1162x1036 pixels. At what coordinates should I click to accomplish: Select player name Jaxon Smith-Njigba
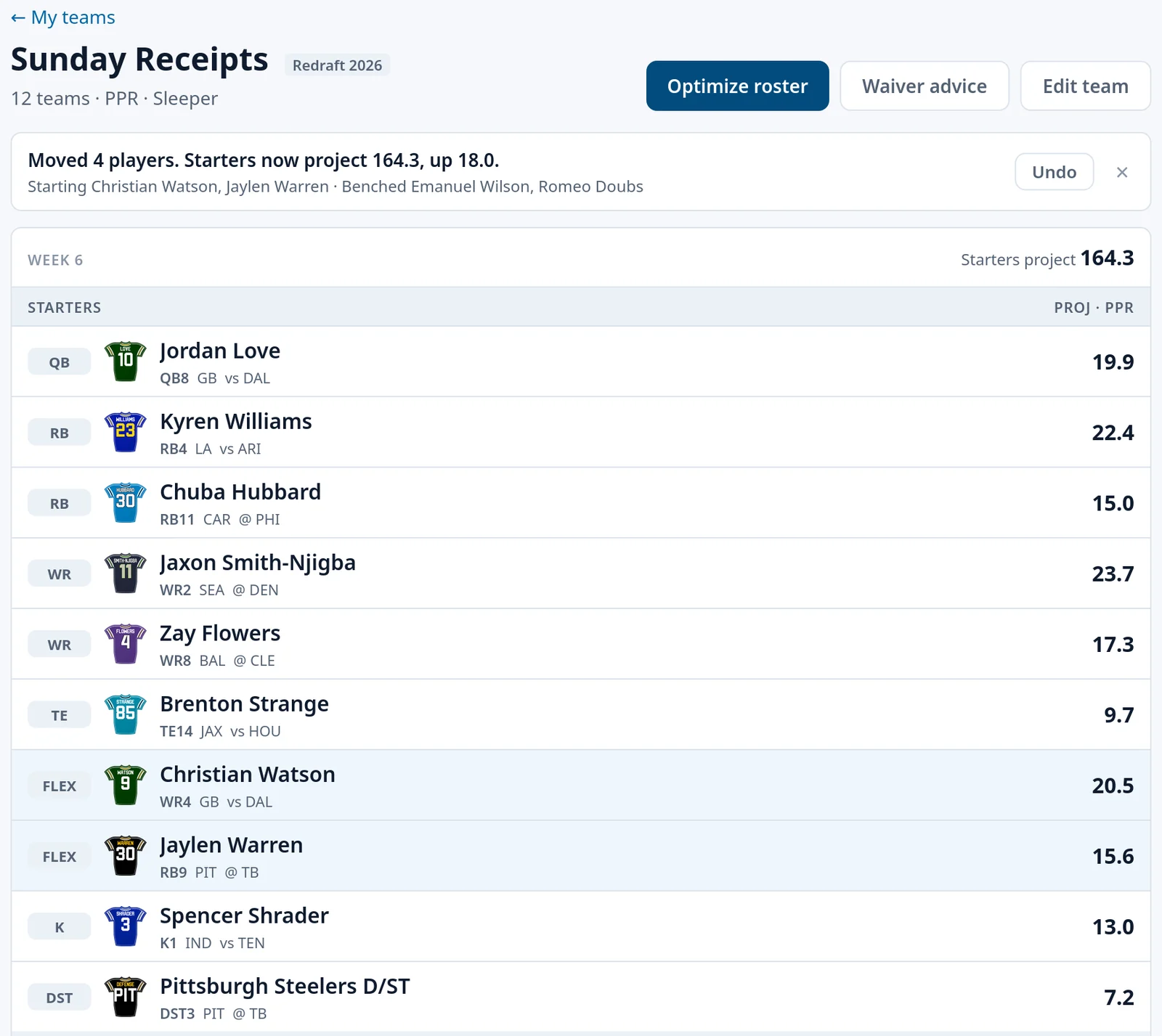[x=258, y=563]
